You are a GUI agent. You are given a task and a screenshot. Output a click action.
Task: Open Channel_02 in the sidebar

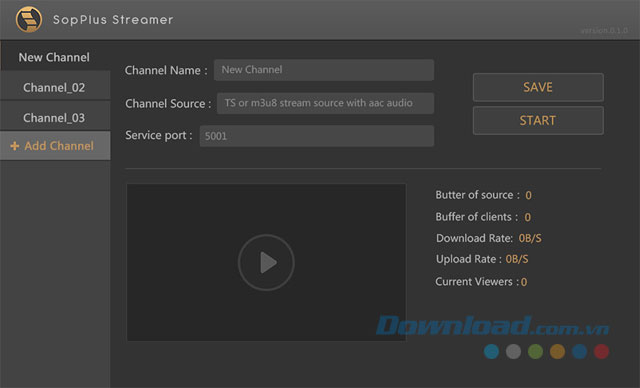click(55, 87)
